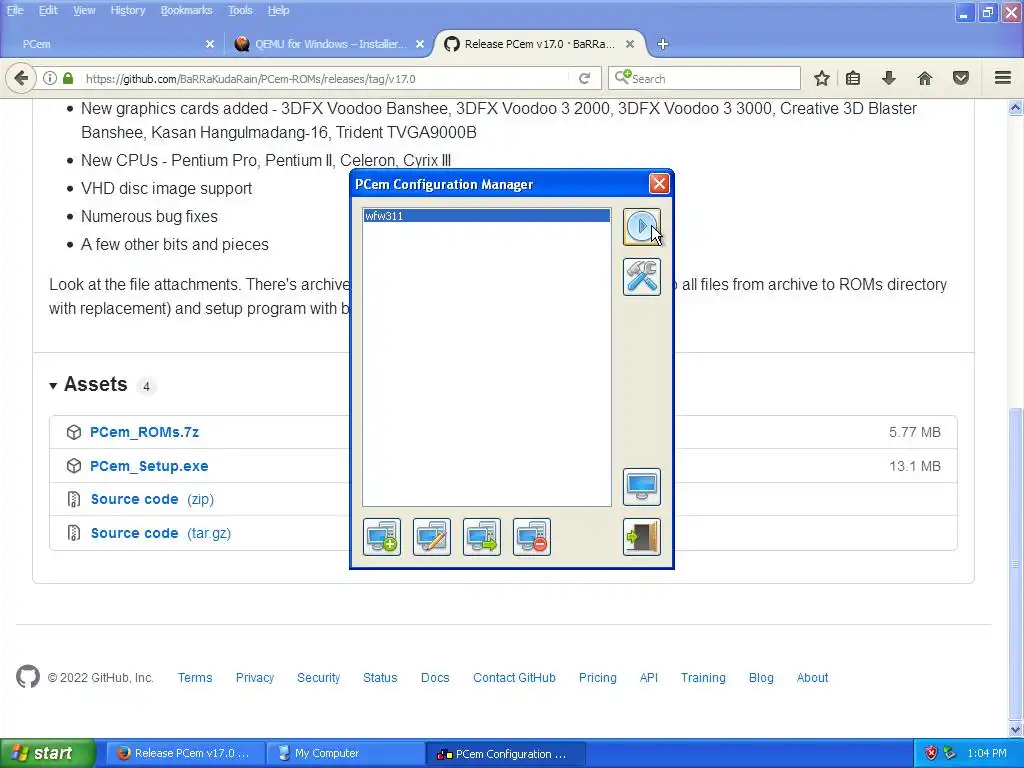Download Source code zip
Viewport: 1024px width, 768px height.
152,500
